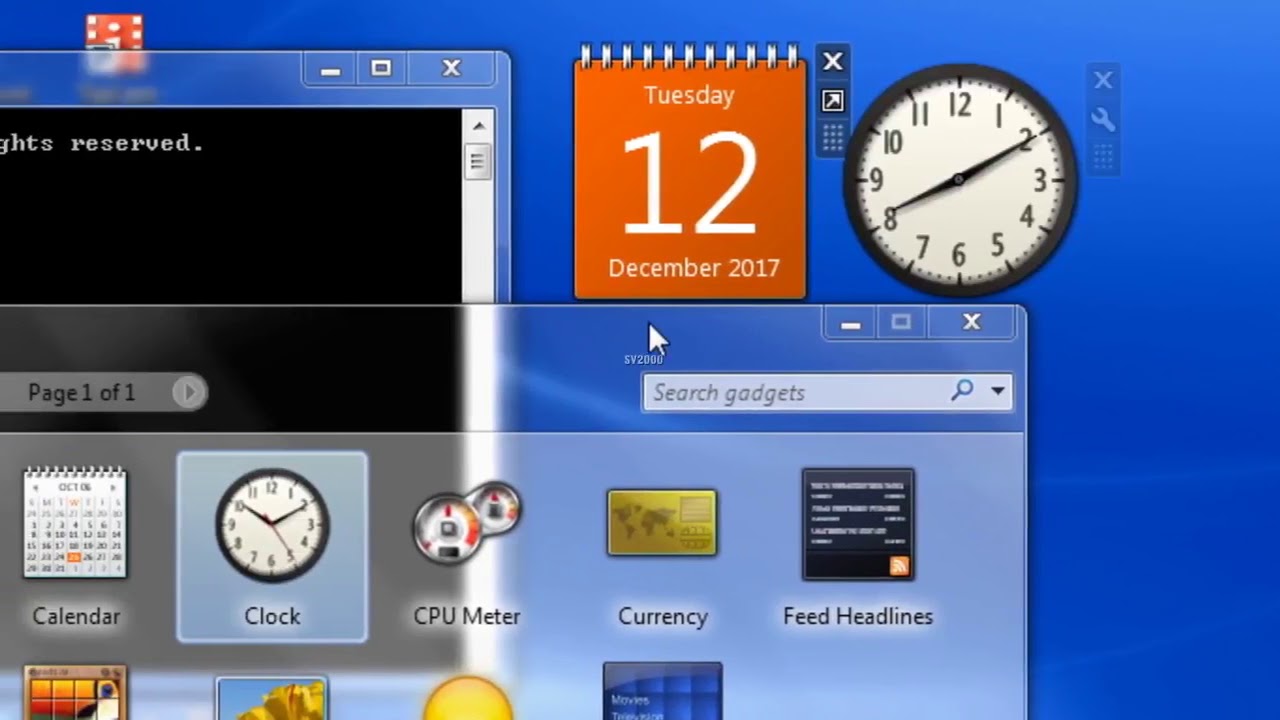Open clock gadget options wrench
Image resolution: width=1280 pixels, height=720 pixels.
[x=1103, y=120]
